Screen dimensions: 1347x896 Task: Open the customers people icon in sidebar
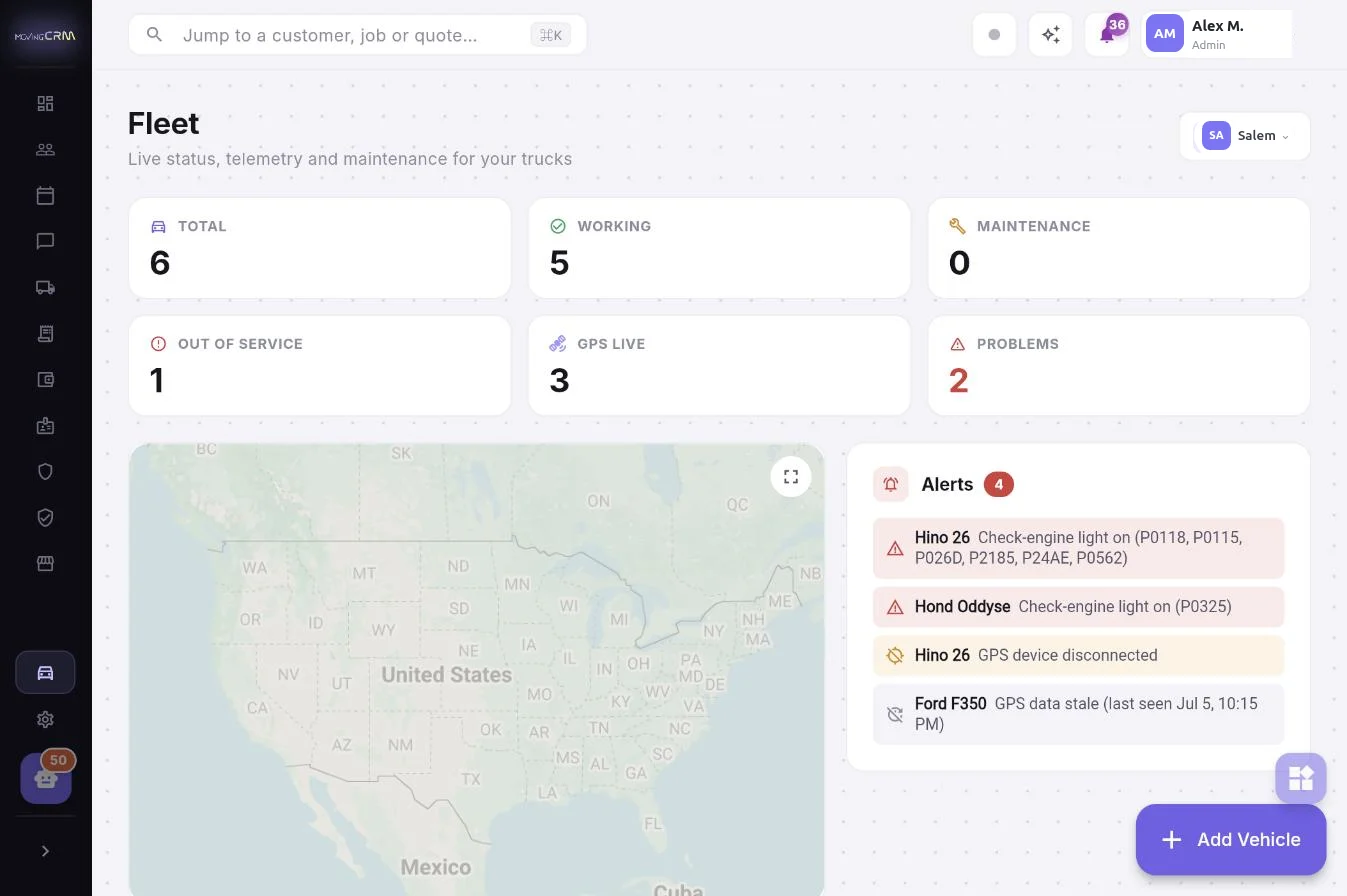pyautogui.click(x=45, y=150)
